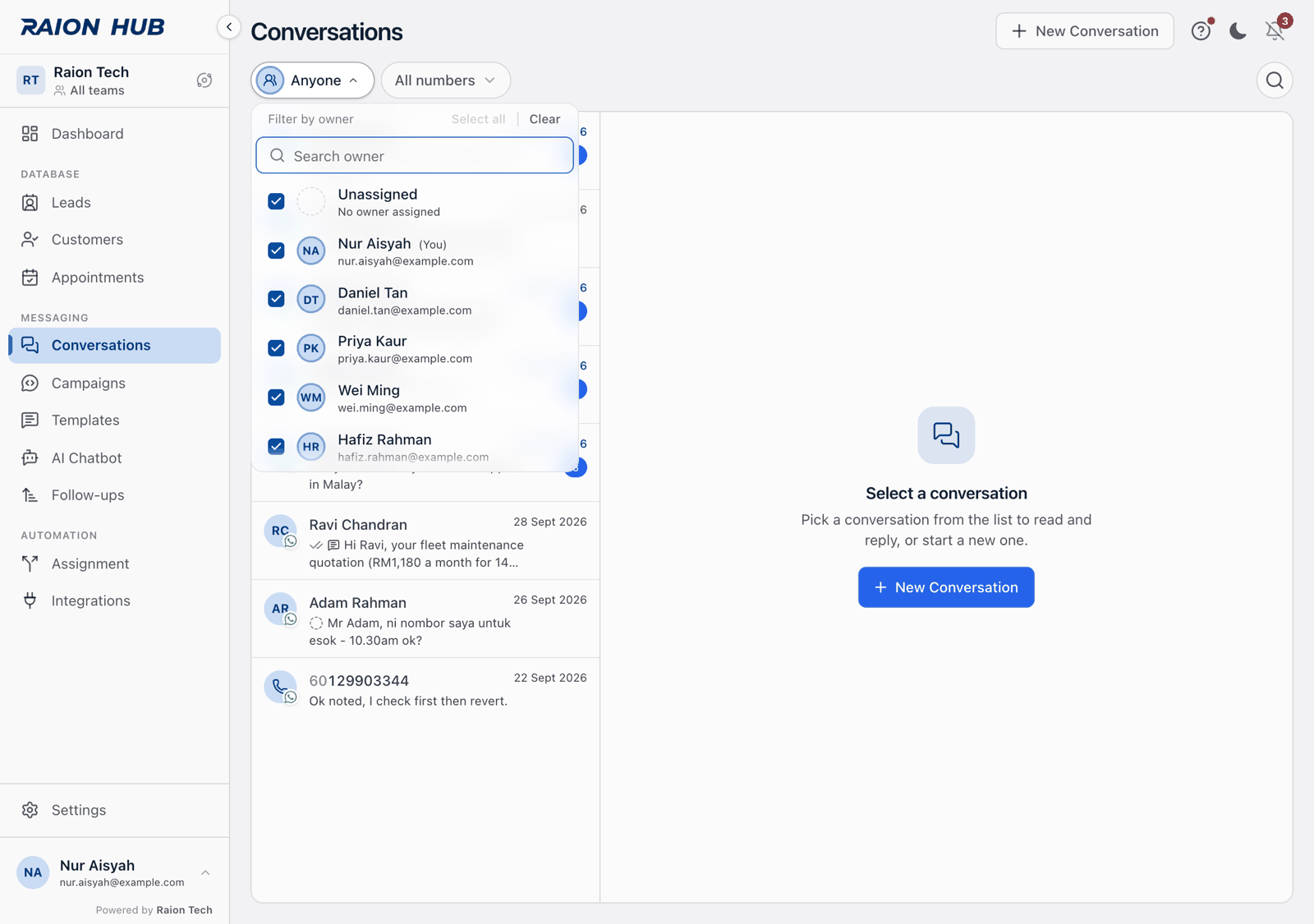The height and width of the screenshot is (924, 1314).
Task: Click the phone avatar icon for 60129903344
Action: 280,687
